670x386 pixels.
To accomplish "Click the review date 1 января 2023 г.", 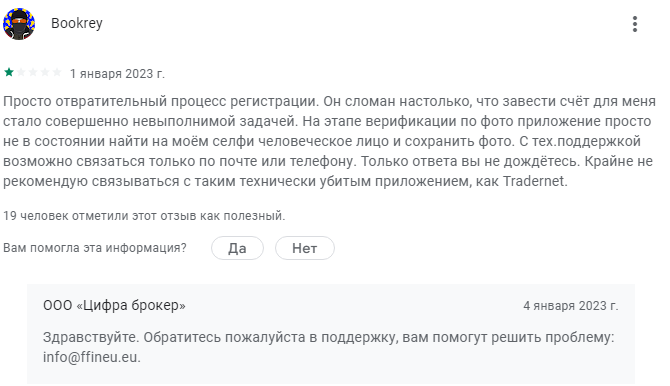I will tap(117, 74).
